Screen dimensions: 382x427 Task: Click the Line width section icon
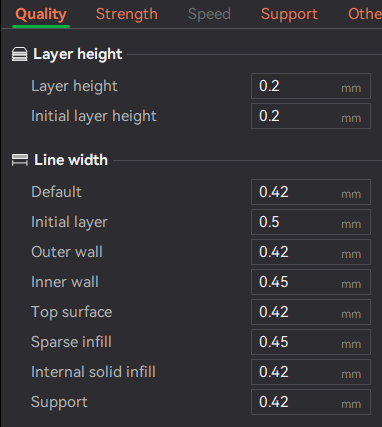(x=20, y=160)
